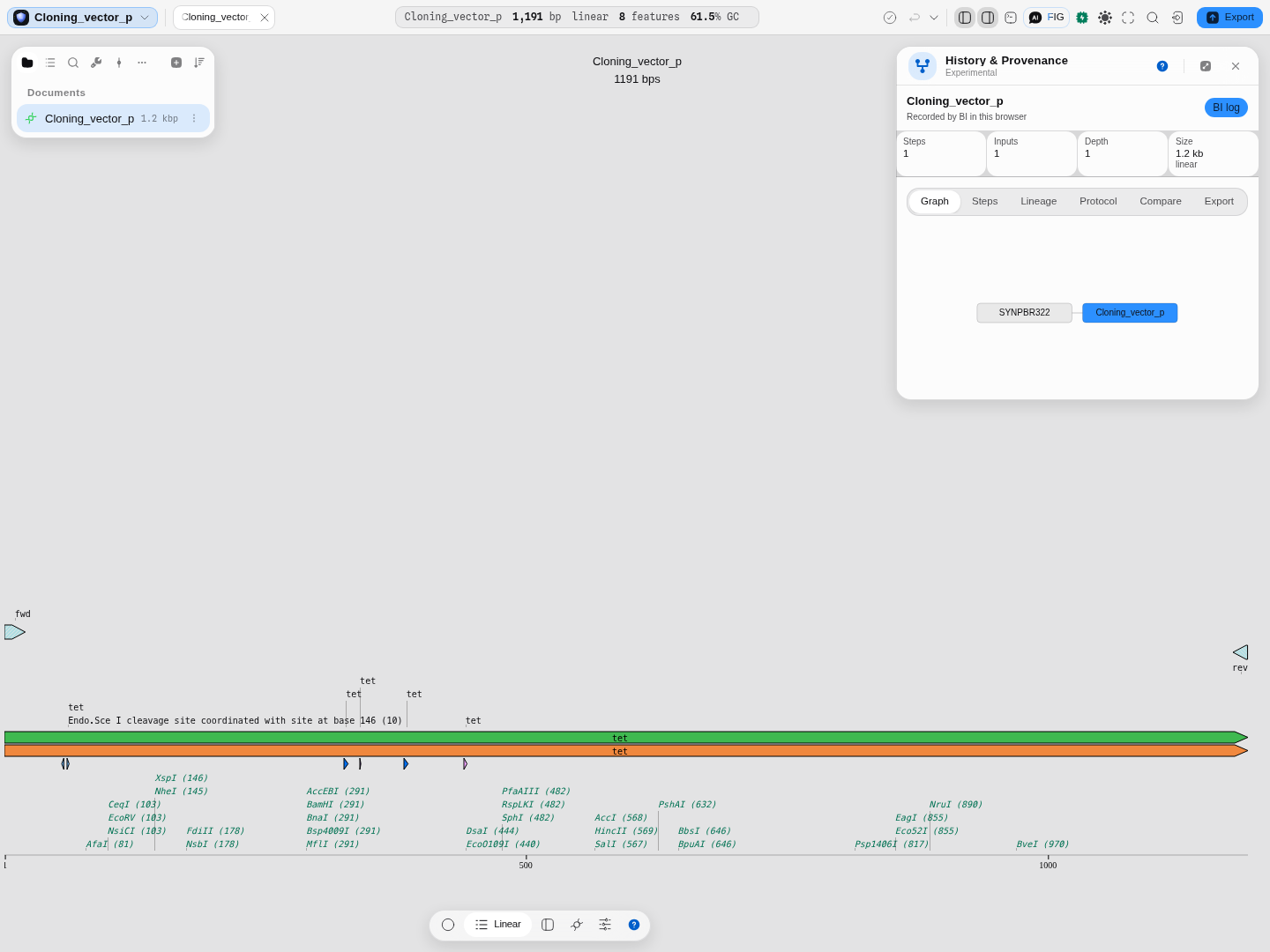Open Cloning_vector_p row options kebab menu

[x=194, y=118]
